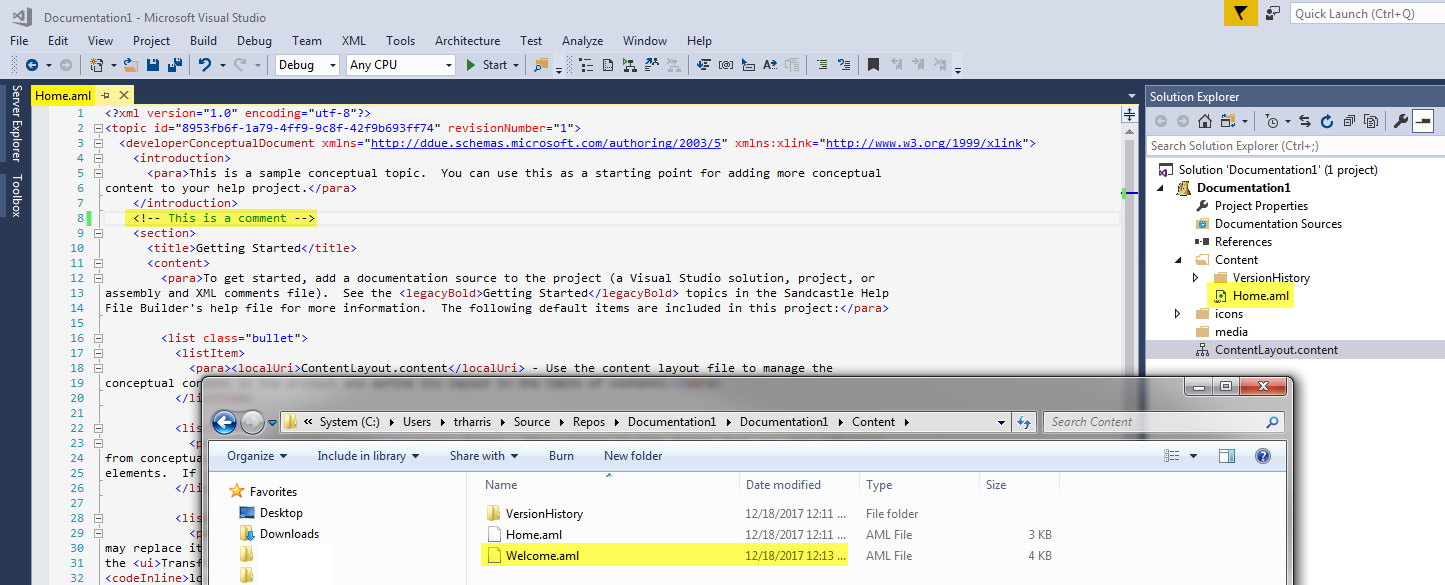Open the Architecture menu
This screenshot has height=585, width=1445.
467,41
